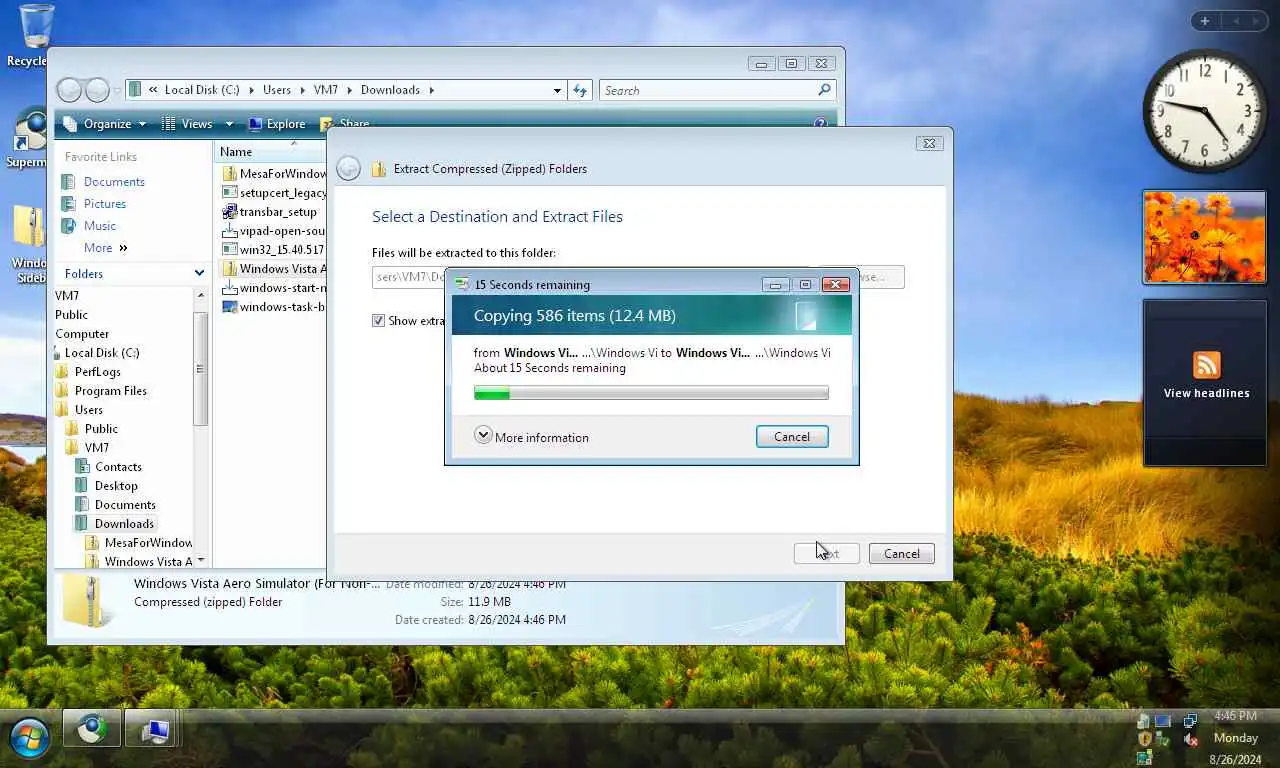Viewport: 1280px width, 768px height.
Task: Click the folder tree scrollbar
Action: pos(200,370)
